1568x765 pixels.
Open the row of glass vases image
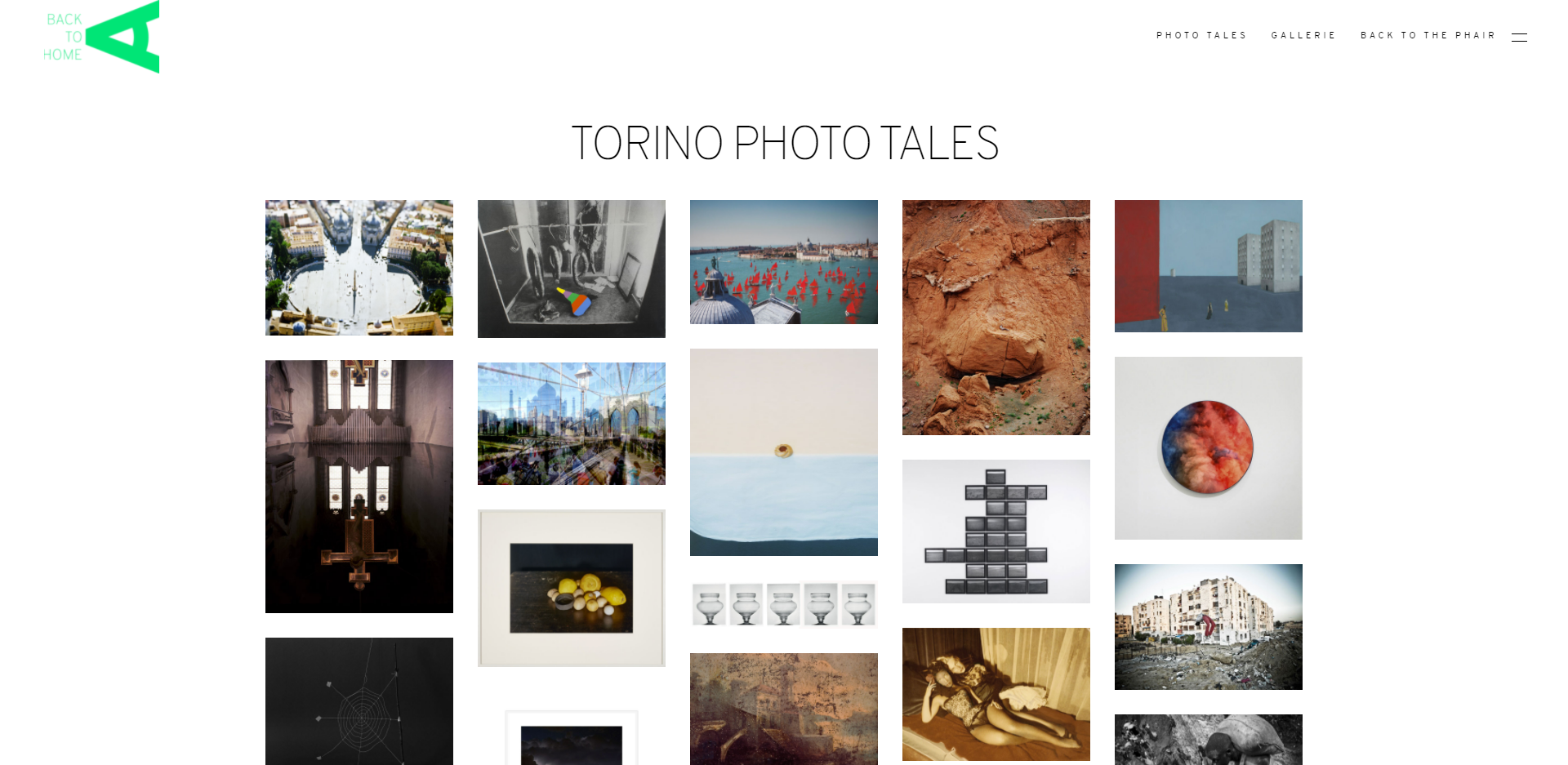click(784, 604)
